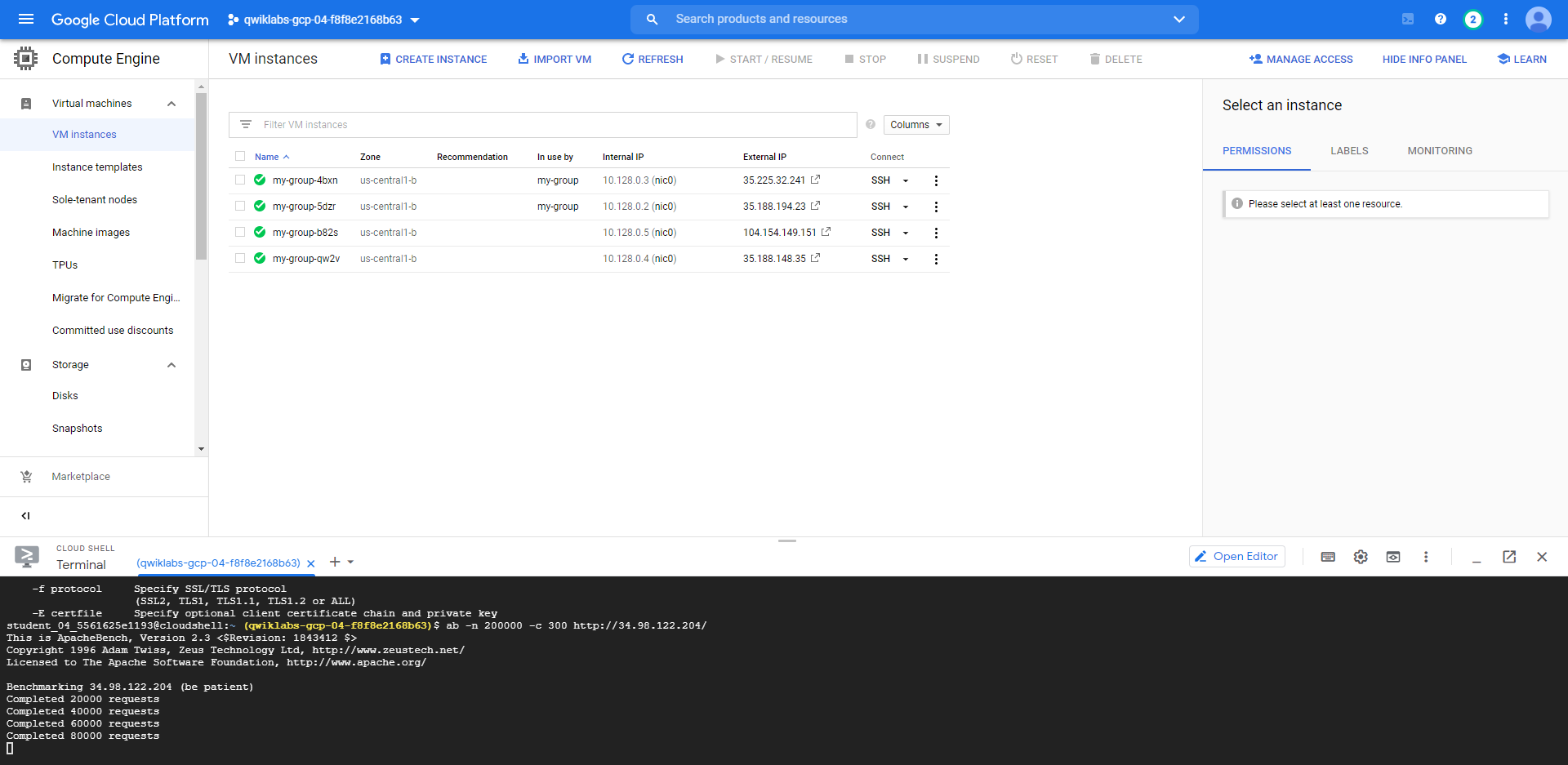Open the user account avatar
Image resolution: width=1568 pixels, height=765 pixels.
[x=1539, y=19]
